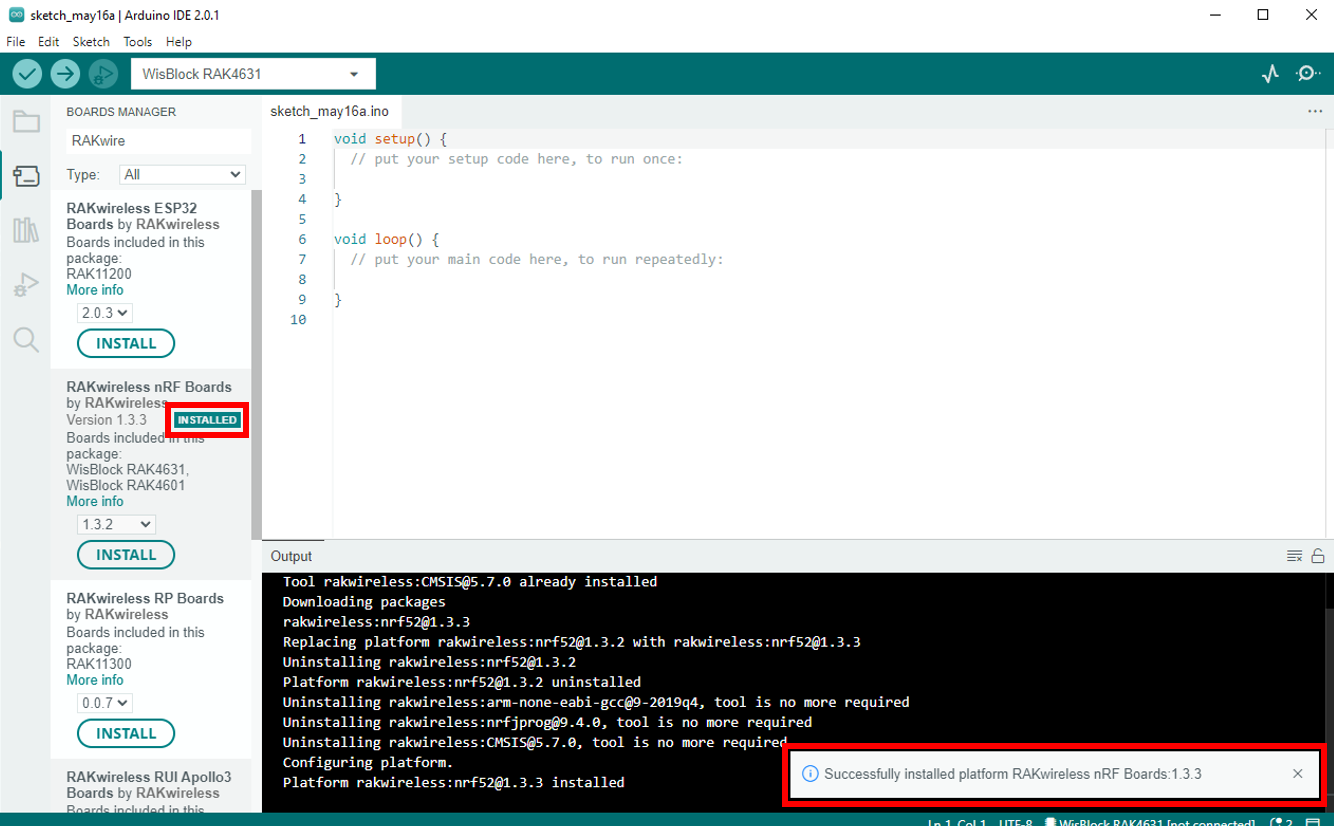The image size is (1334, 826).
Task: Install RAKwireless ESP32 Boards
Action: tap(126, 343)
